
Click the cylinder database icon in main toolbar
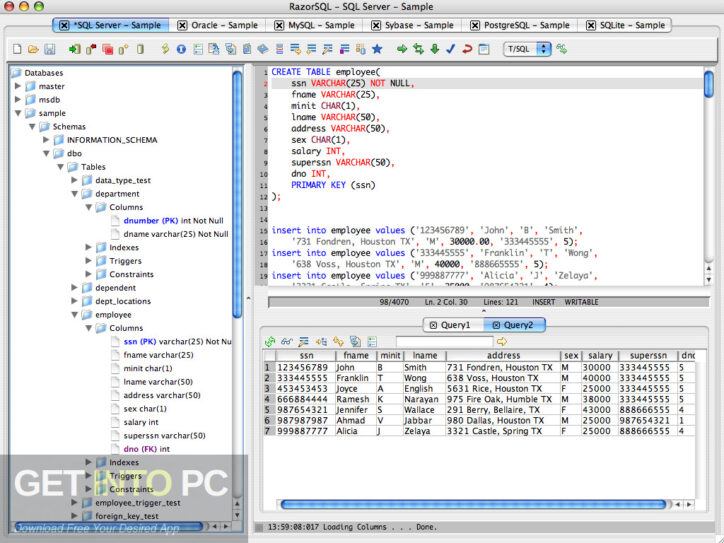140,49
